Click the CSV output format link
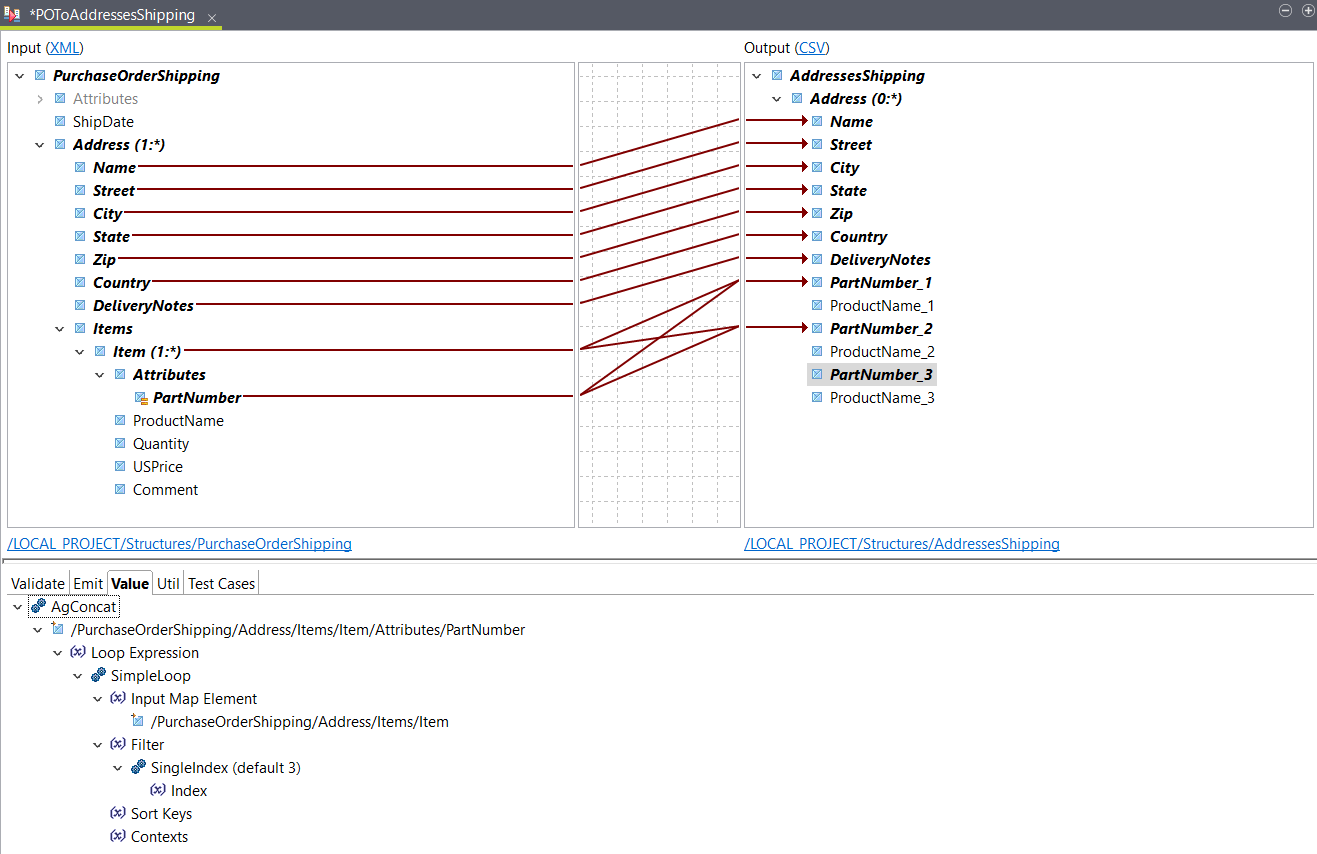This screenshot has width=1317, height=854. tap(811, 47)
